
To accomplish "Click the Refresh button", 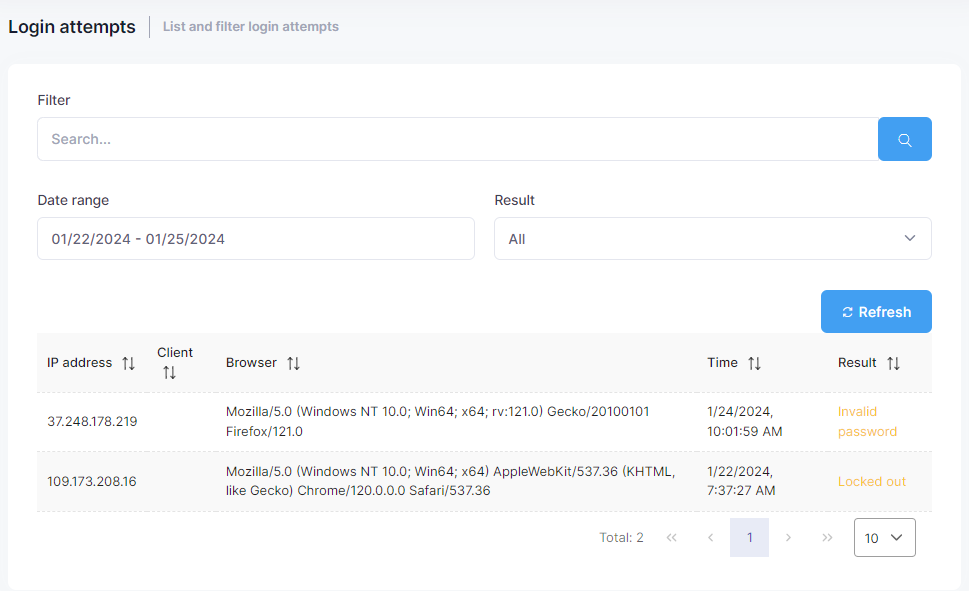I will pos(876,312).
